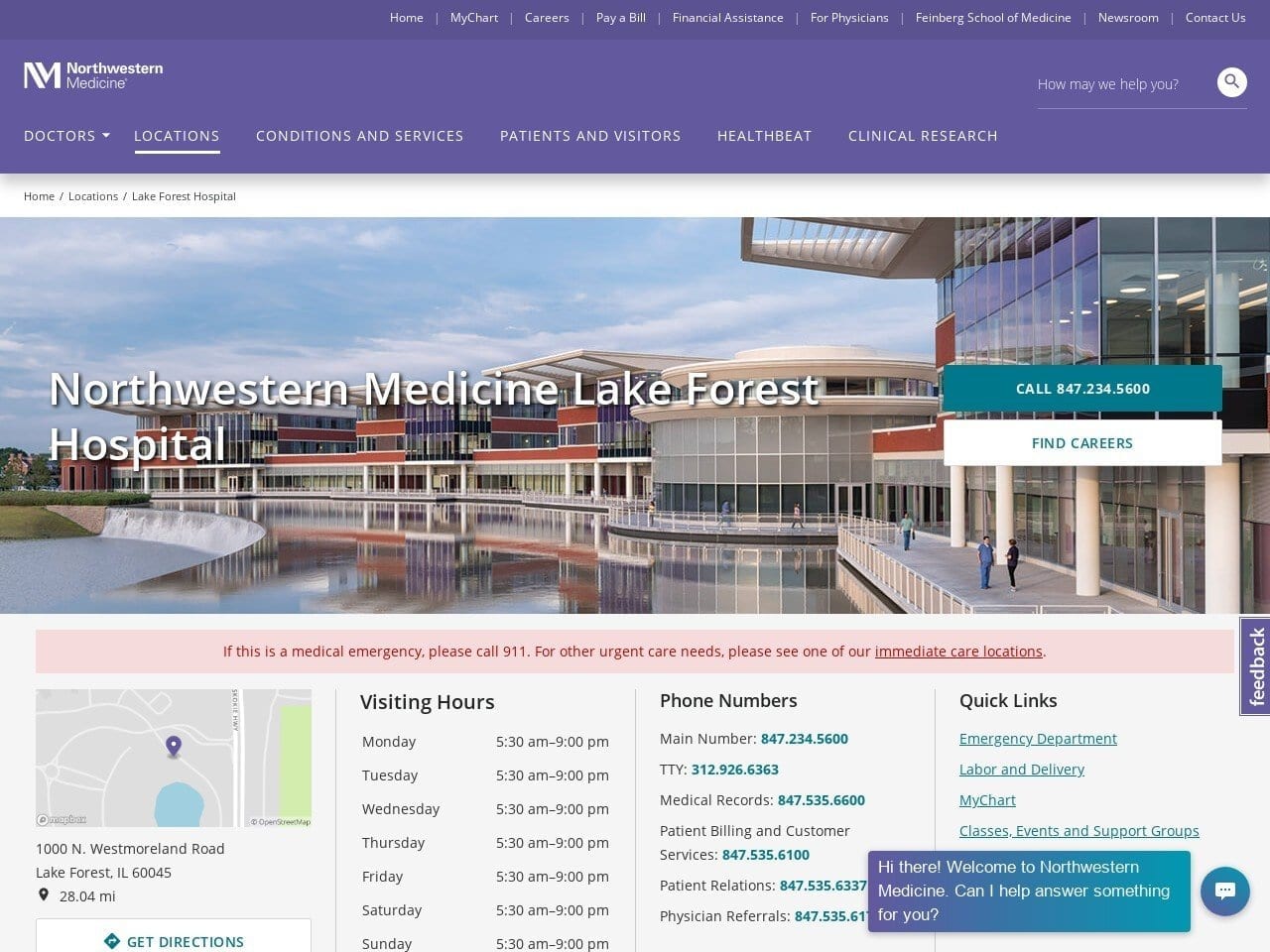Screen dimensions: 1270x952
Task: Open the feedback side tab
Action: tap(1256, 665)
